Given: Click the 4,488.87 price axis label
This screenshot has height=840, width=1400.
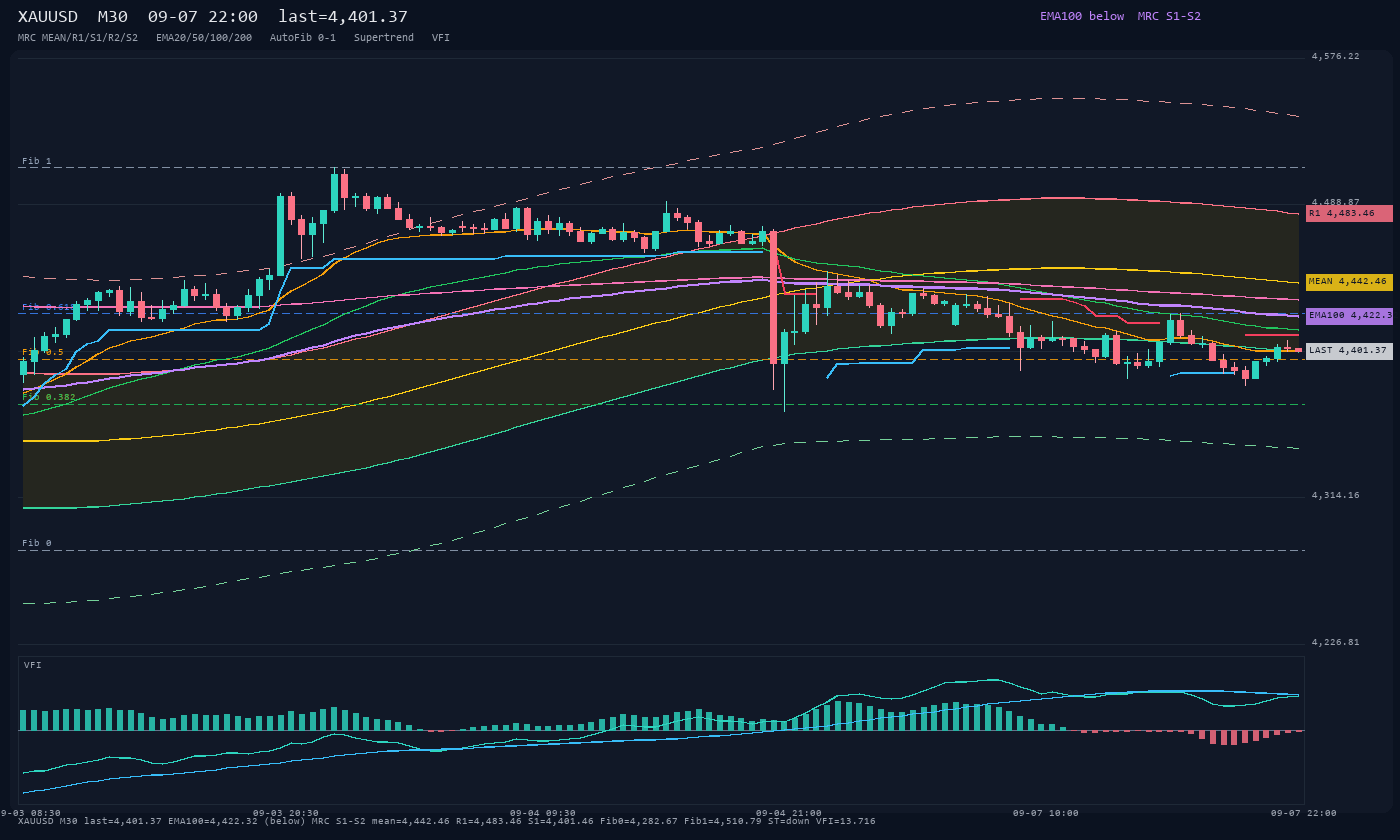Looking at the screenshot, I should (x=1335, y=203).
